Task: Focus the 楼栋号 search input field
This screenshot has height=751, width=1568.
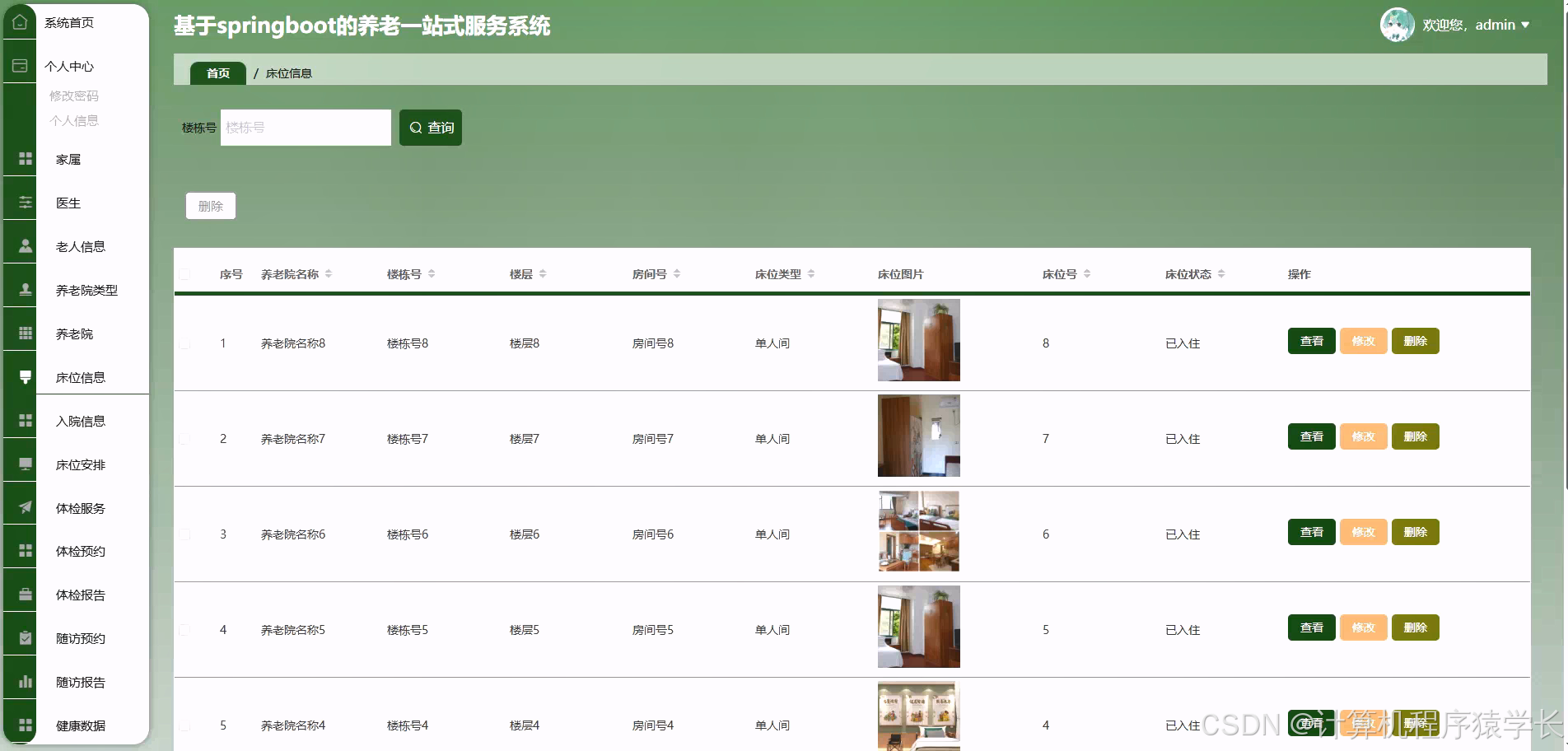Action: [306, 128]
